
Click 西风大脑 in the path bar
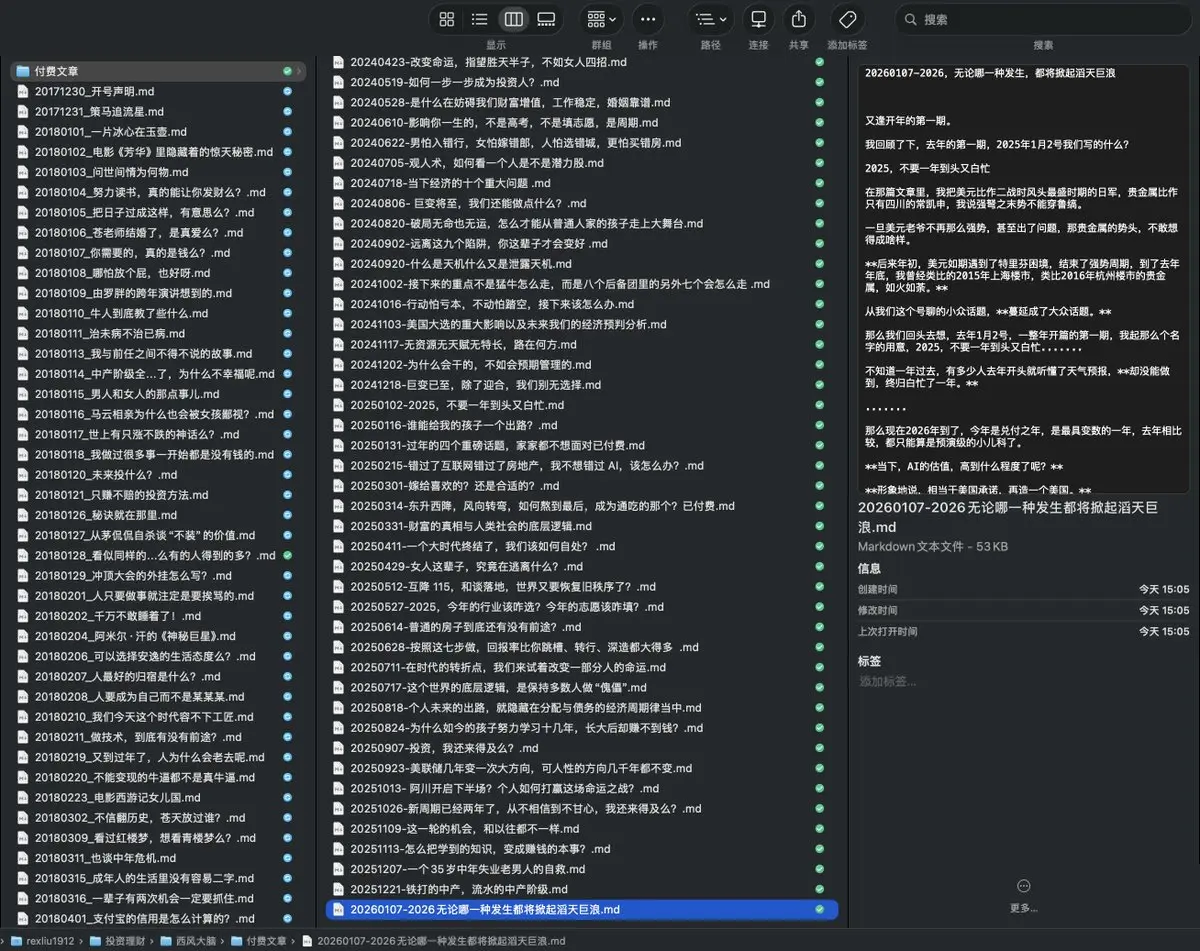click(187, 941)
